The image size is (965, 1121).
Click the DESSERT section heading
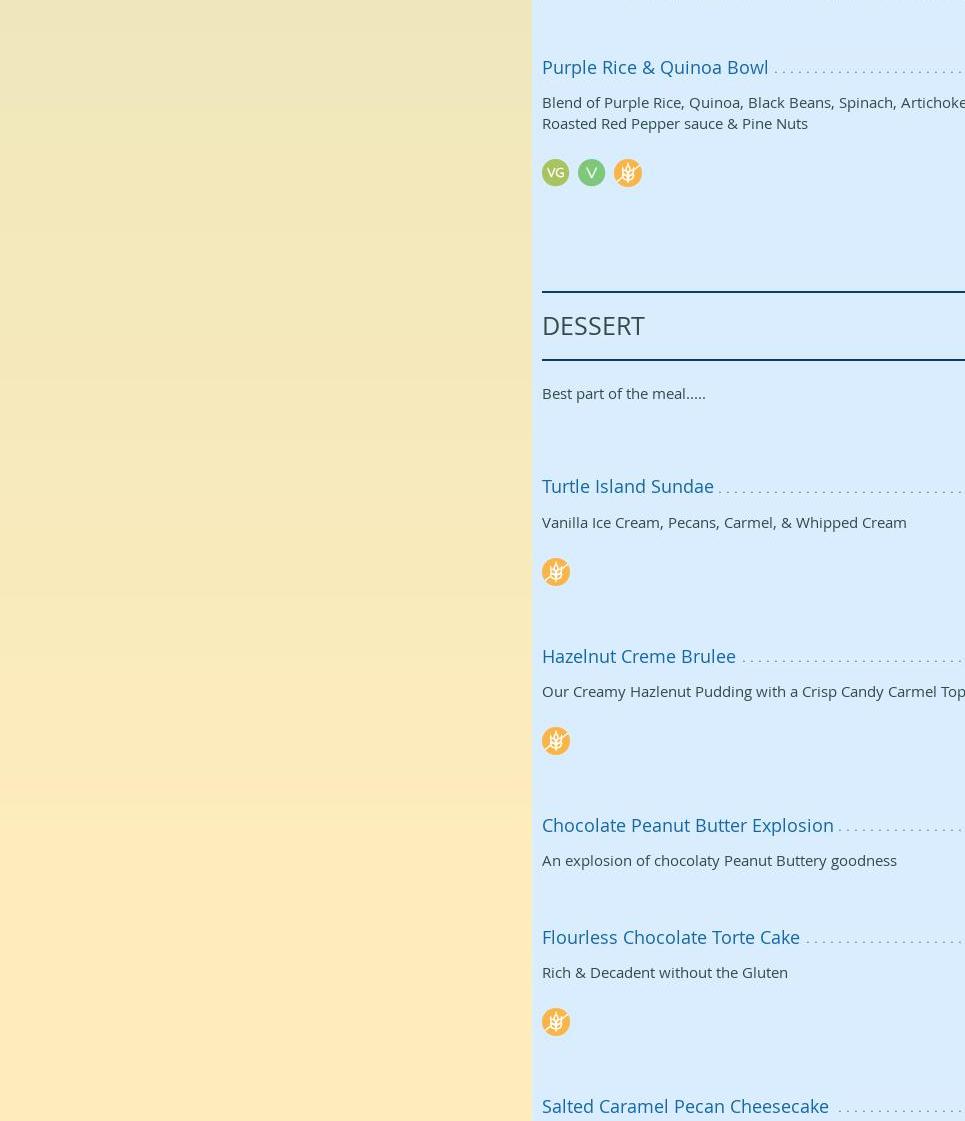[x=593, y=326]
